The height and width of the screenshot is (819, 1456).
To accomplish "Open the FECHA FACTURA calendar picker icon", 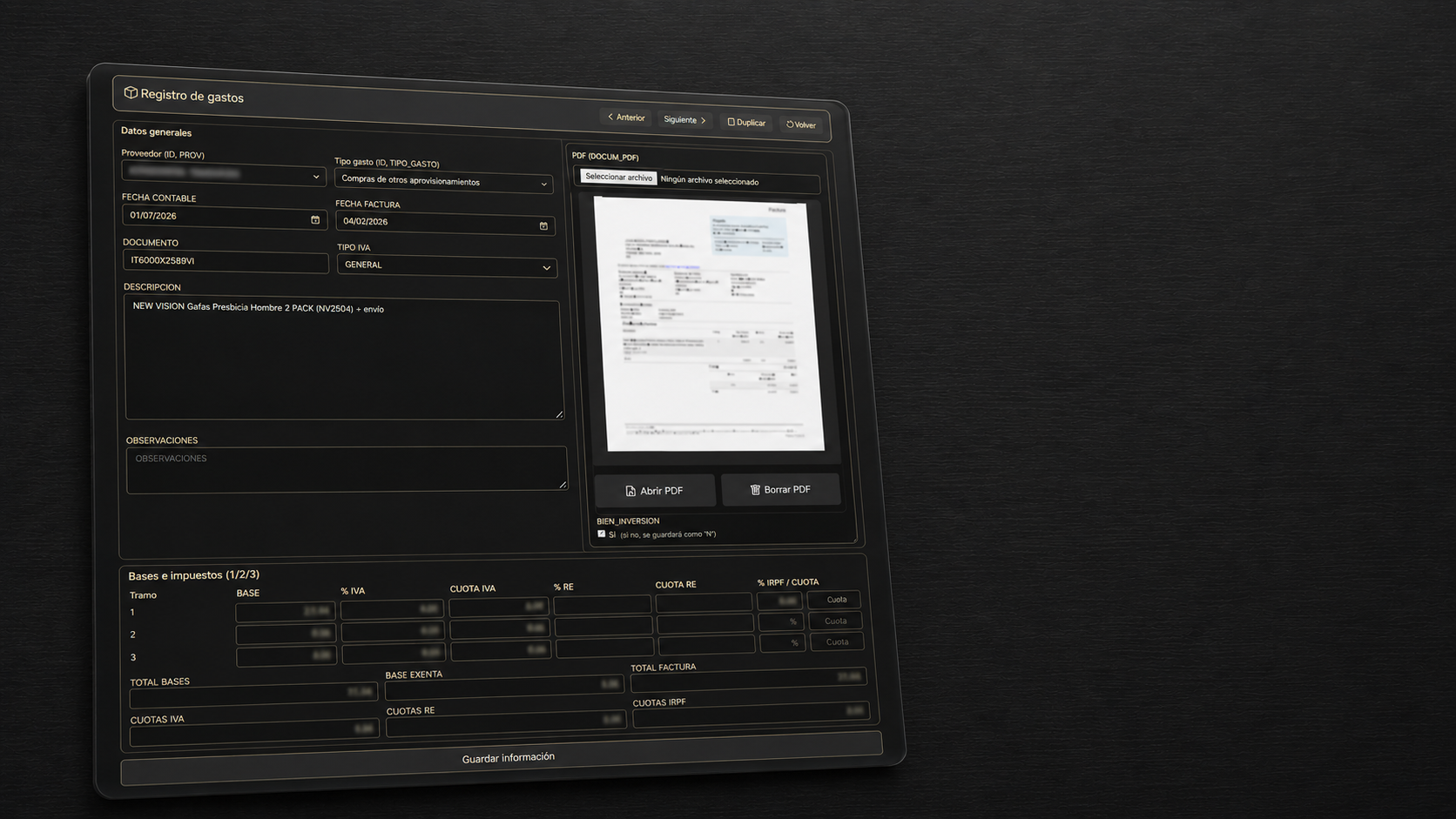I will point(543,225).
